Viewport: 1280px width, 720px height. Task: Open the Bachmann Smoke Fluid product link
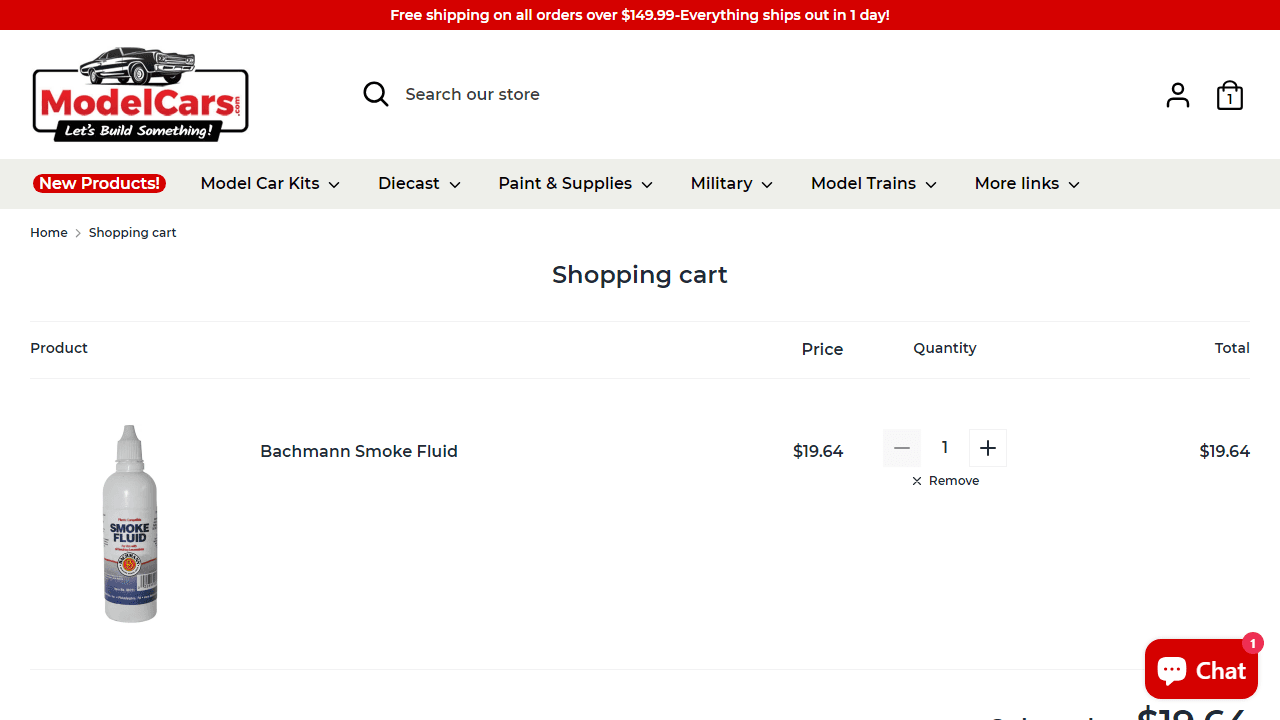359,452
